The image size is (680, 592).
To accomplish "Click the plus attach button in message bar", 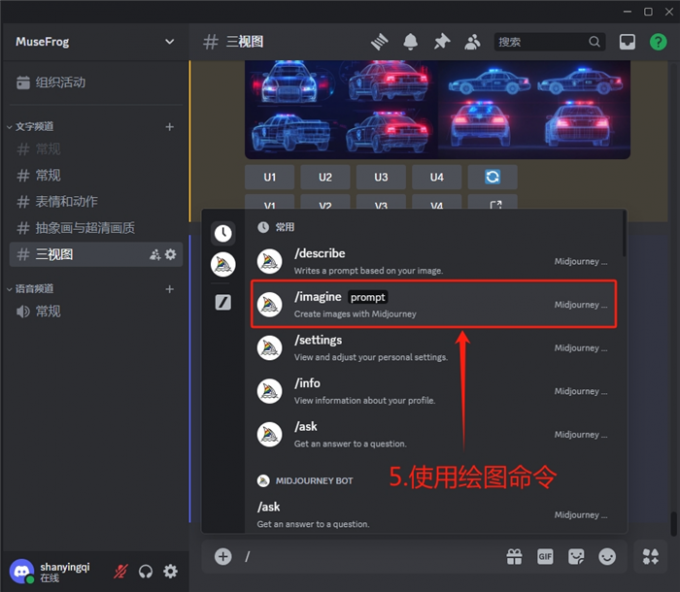I will [x=223, y=556].
